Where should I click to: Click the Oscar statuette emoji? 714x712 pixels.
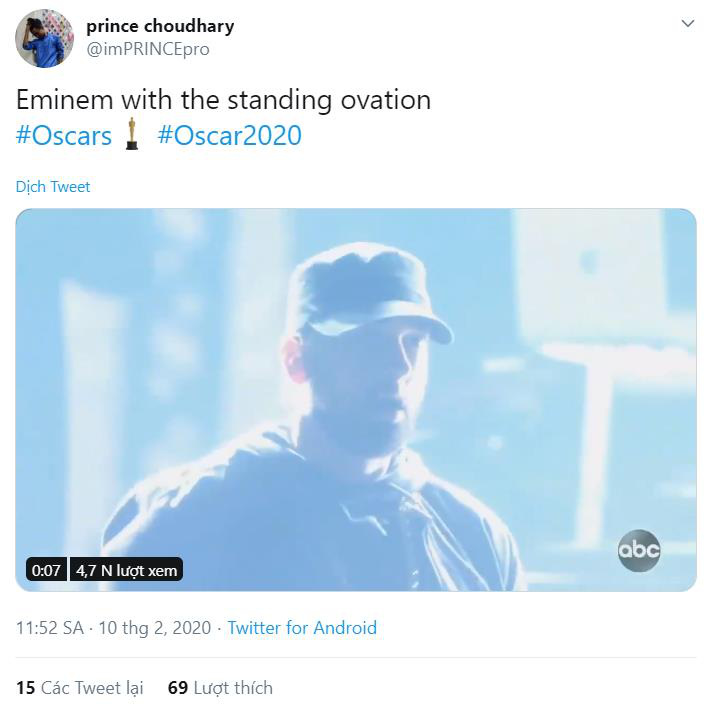coord(132,134)
